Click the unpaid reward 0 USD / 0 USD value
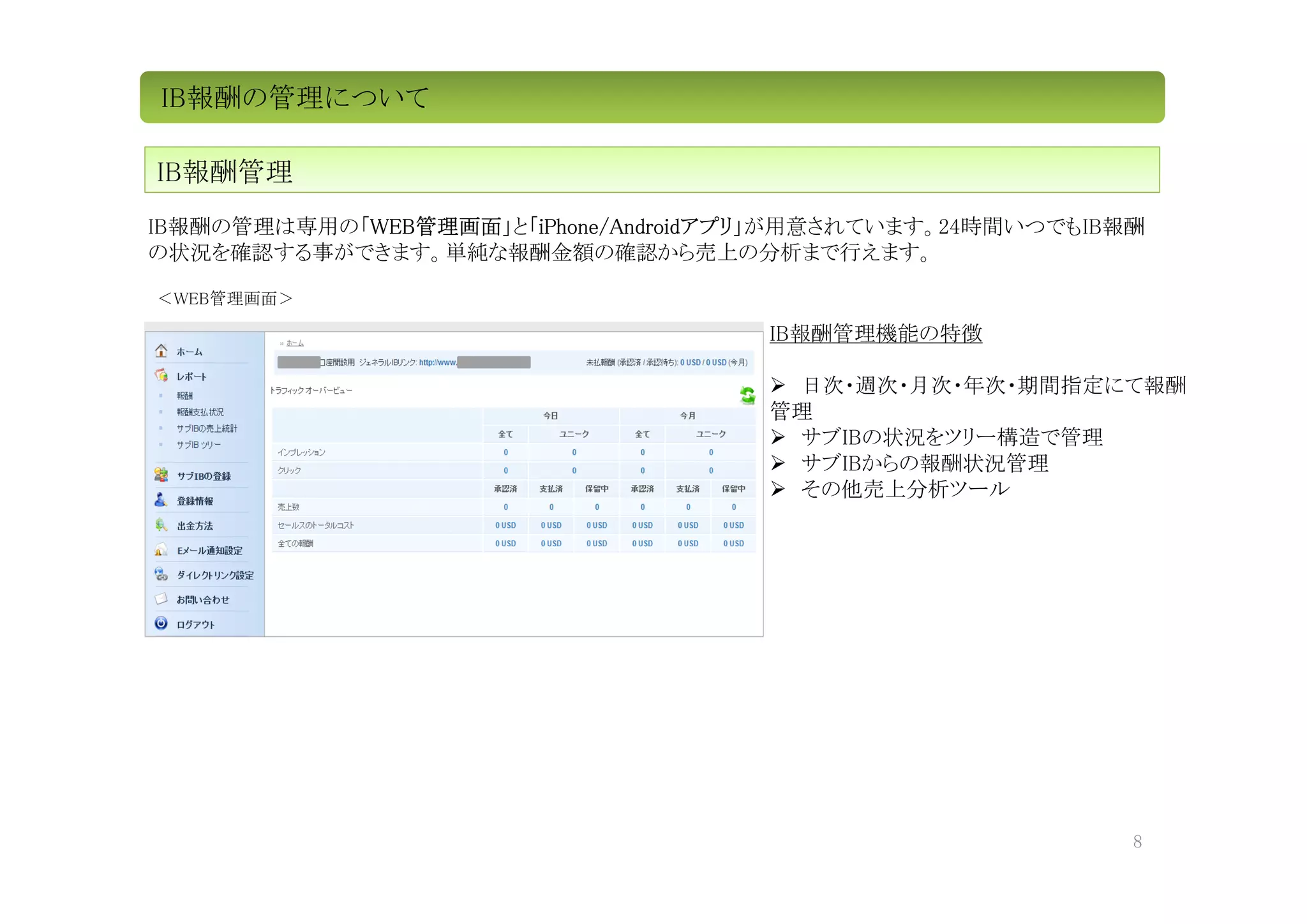1307x924 pixels. [x=703, y=362]
